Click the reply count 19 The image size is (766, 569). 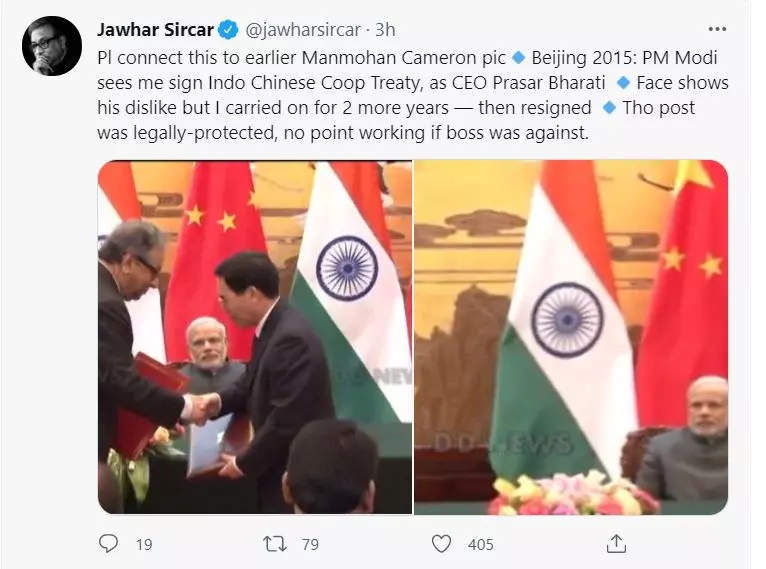pyautogui.click(x=144, y=544)
